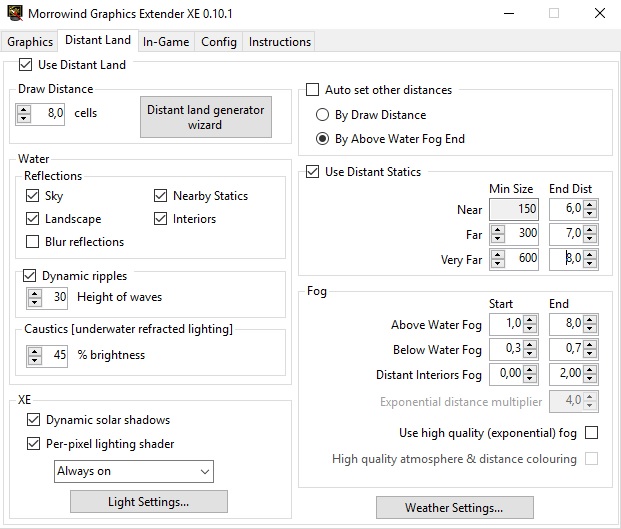
Task: Toggle Dynamic solar shadows
Action: click(33, 420)
